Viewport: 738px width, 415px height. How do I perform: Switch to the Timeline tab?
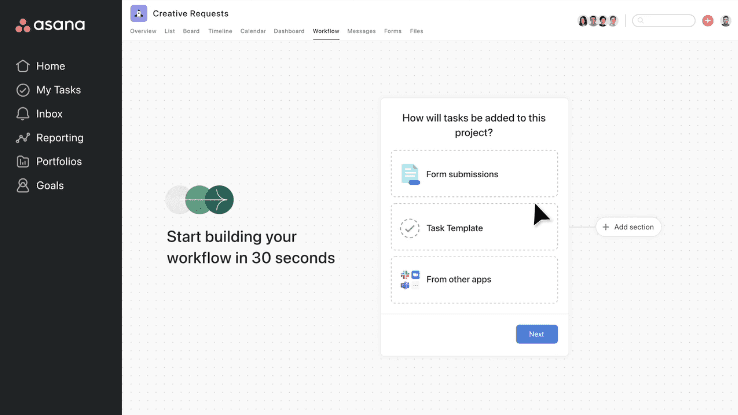click(220, 31)
